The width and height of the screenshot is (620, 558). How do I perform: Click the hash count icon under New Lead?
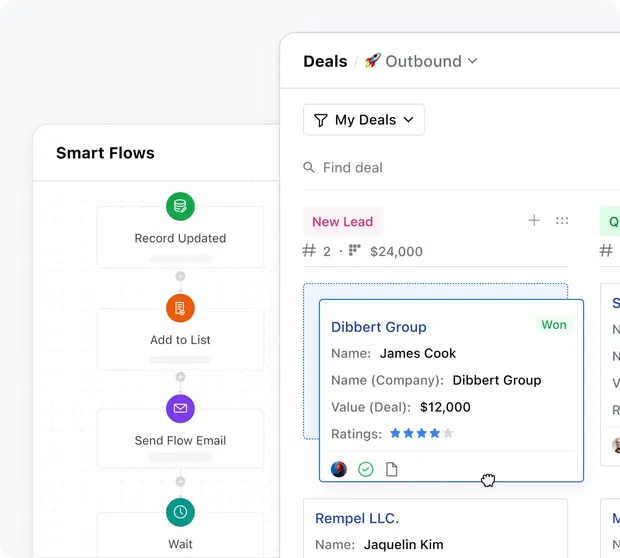309,251
